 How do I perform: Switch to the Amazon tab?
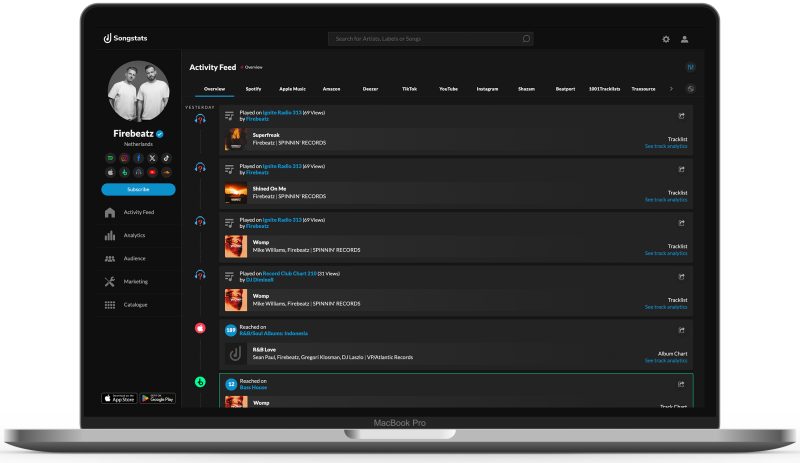point(331,89)
